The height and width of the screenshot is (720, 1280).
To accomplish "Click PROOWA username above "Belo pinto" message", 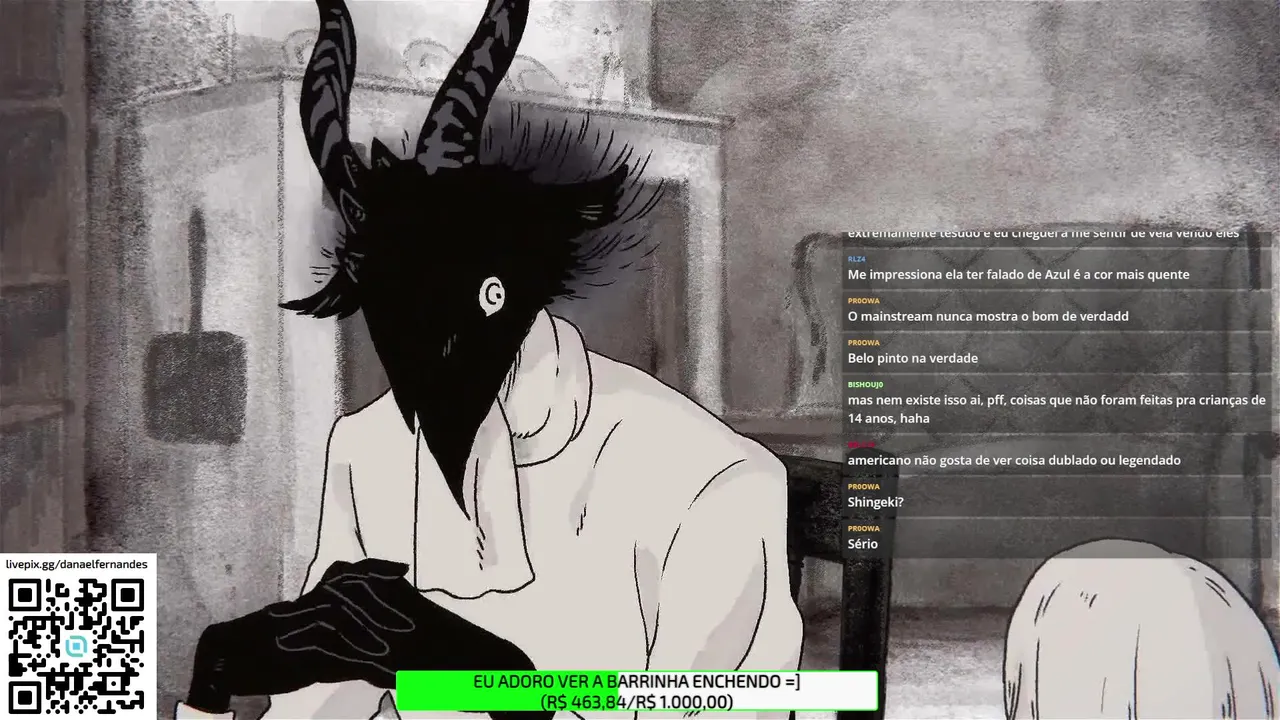I will point(863,343).
